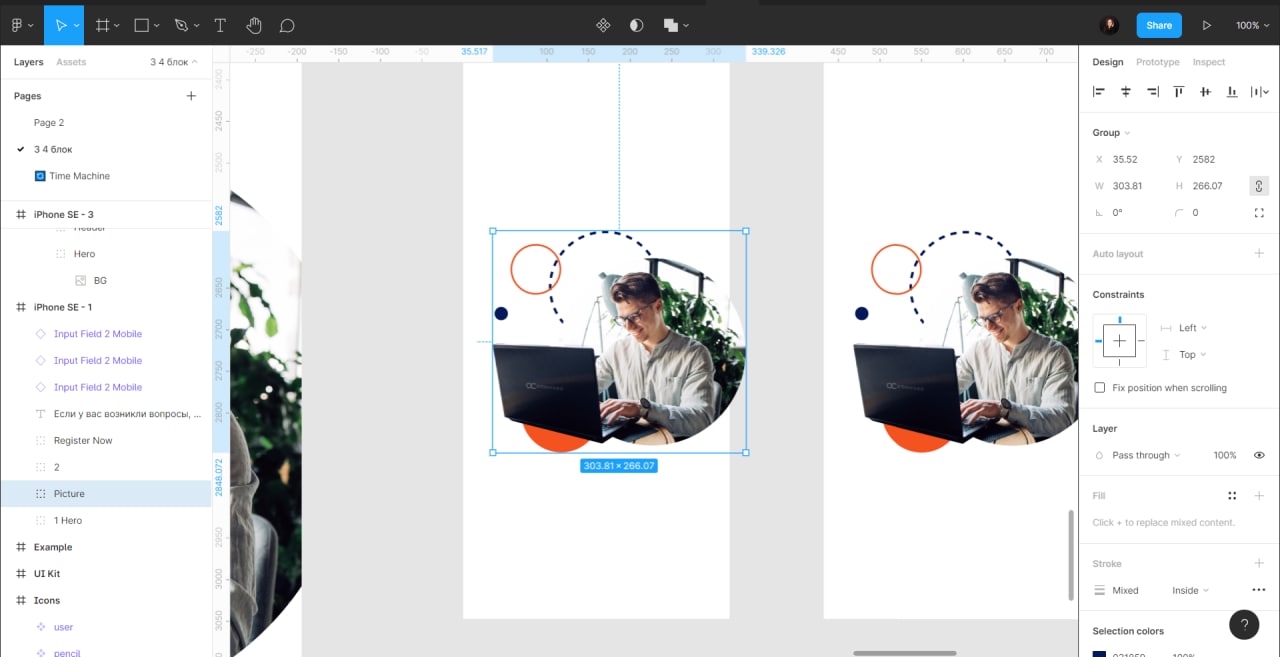Image resolution: width=1280 pixels, height=657 pixels.
Task: Select the Hand tool
Action: point(254,25)
